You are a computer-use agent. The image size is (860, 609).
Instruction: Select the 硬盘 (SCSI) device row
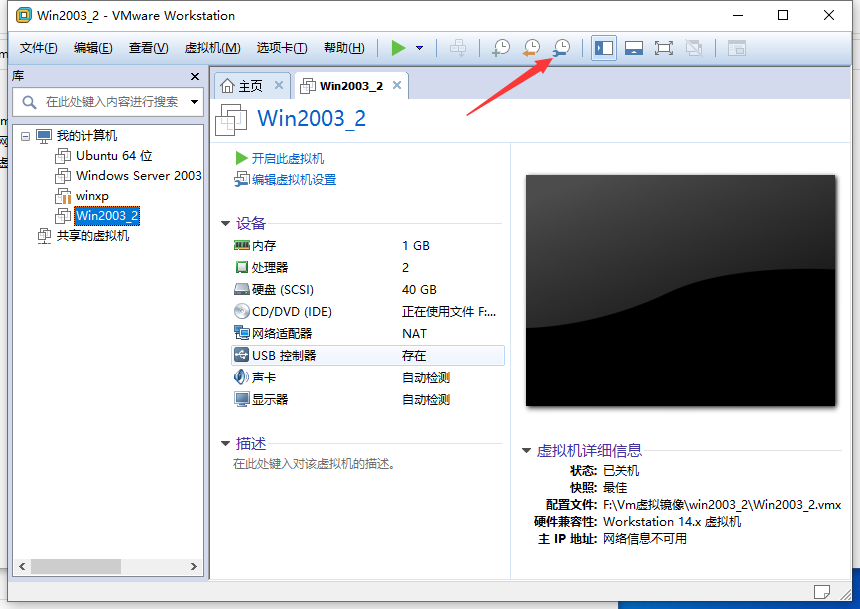(x=367, y=290)
